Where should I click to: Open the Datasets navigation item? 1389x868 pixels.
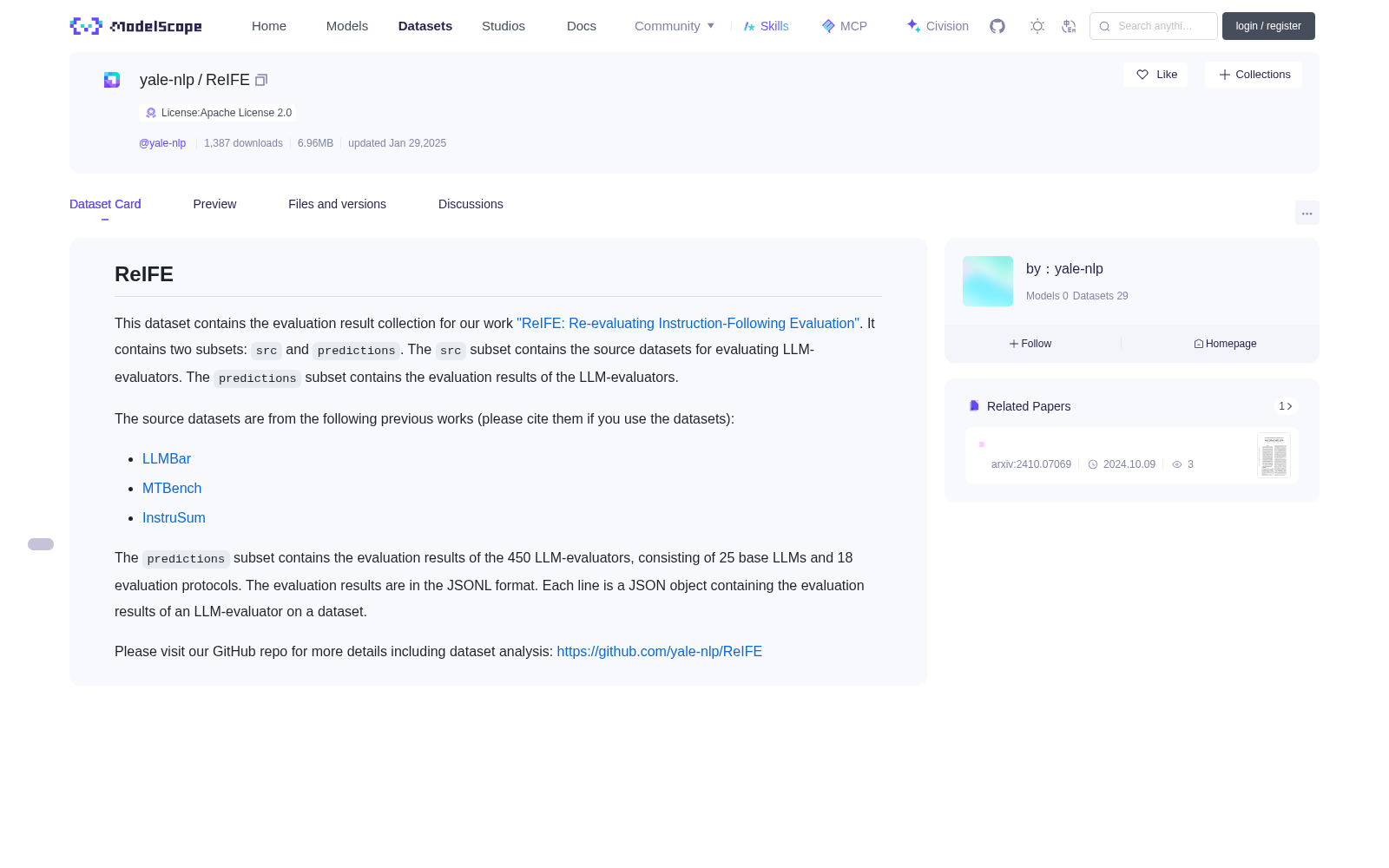425,26
